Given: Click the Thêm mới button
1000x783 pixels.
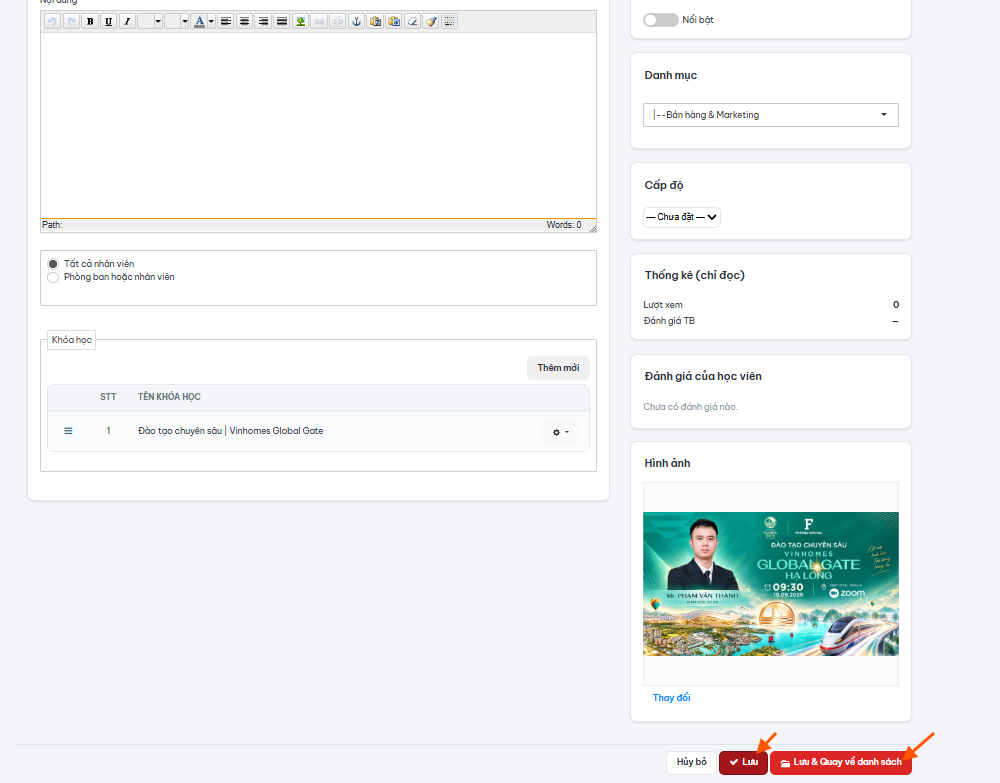Looking at the screenshot, I should click(558, 368).
